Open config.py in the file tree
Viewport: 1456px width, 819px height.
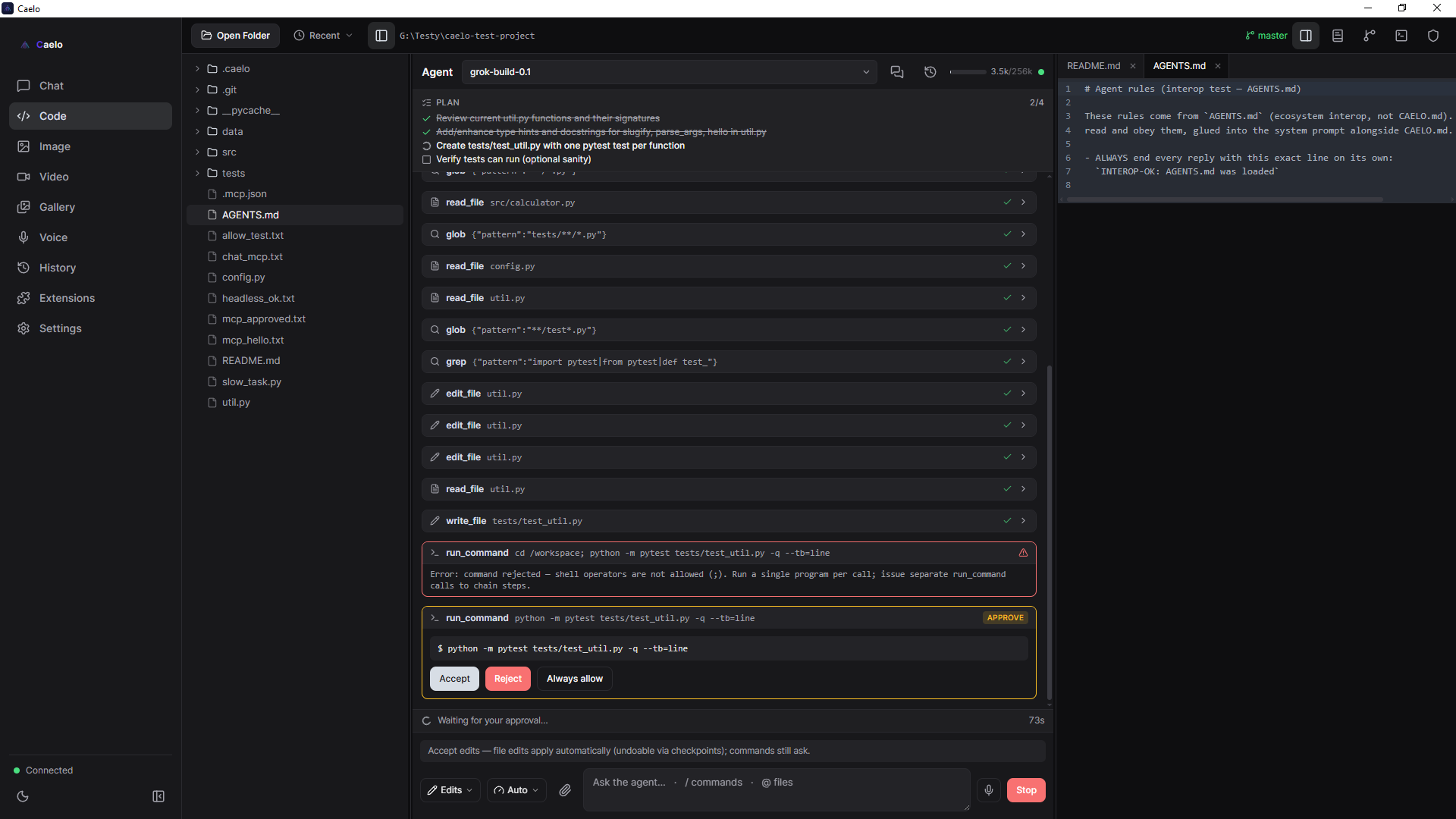[x=294, y=278]
